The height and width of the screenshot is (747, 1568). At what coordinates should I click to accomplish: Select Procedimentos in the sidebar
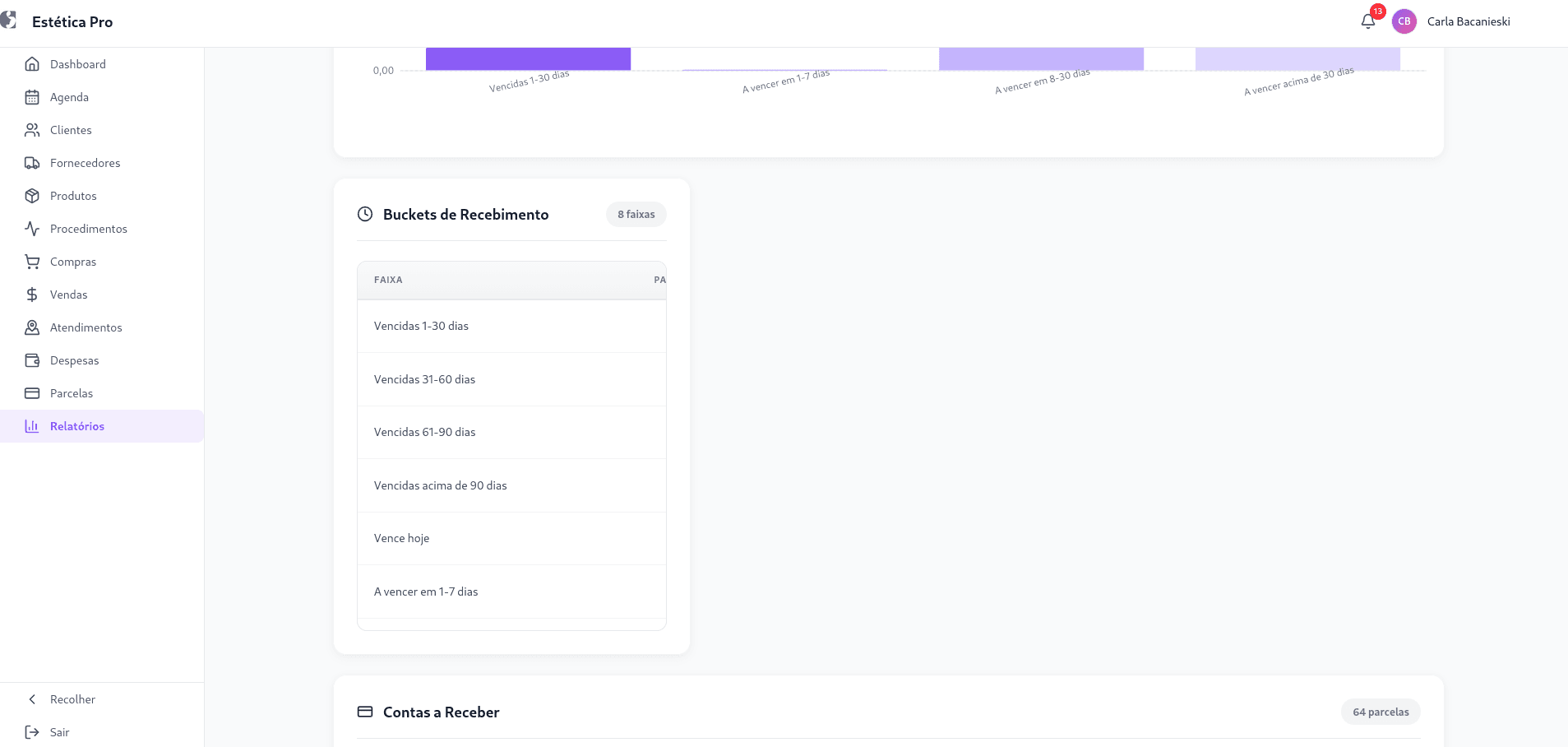(x=102, y=229)
